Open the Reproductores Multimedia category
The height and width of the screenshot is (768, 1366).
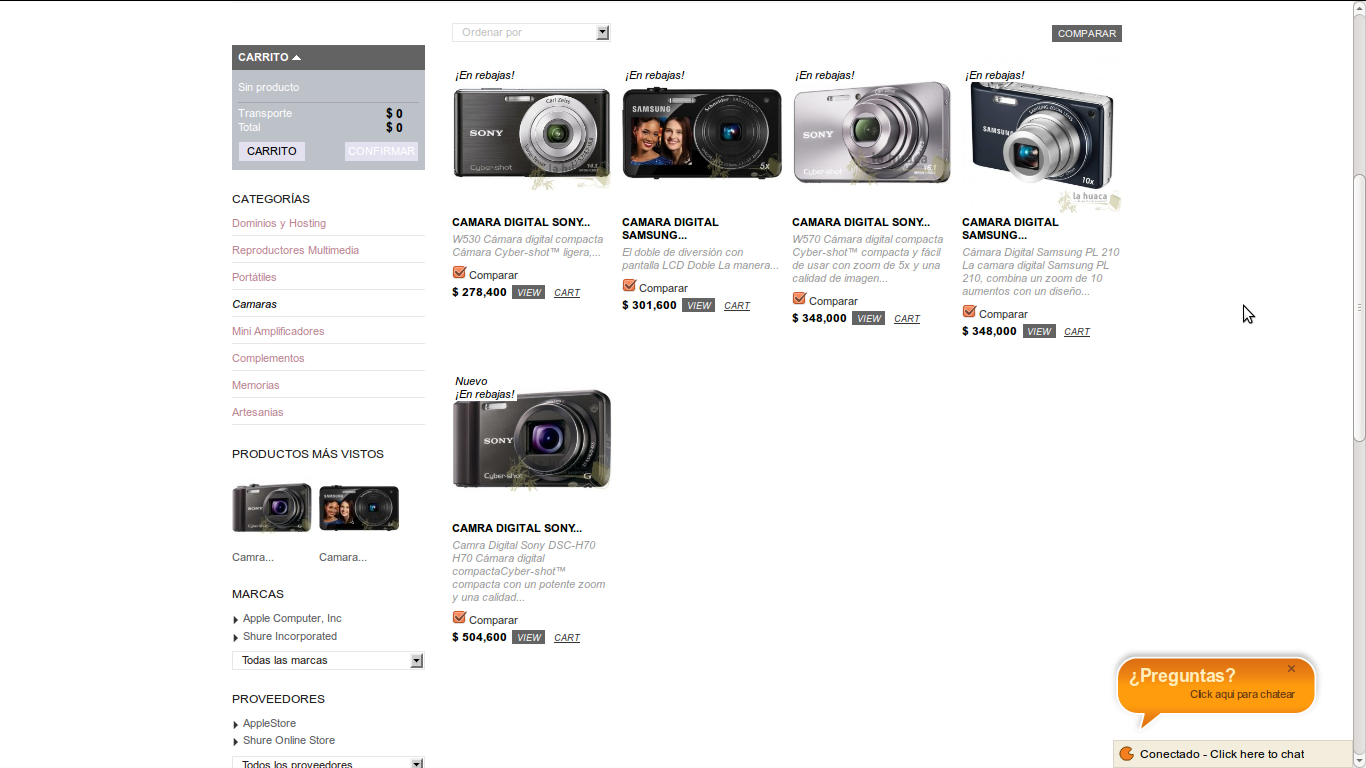pyautogui.click(x=295, y=250)
